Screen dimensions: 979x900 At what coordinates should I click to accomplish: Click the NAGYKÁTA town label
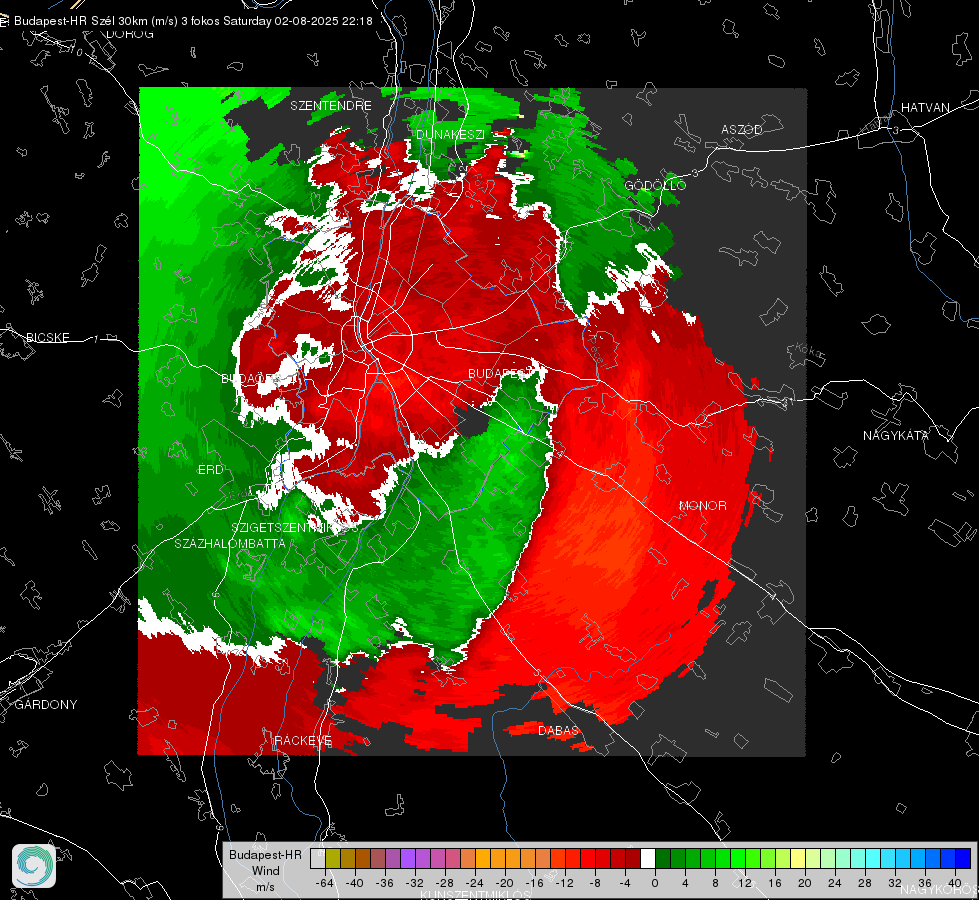click(x=896, y=436)
